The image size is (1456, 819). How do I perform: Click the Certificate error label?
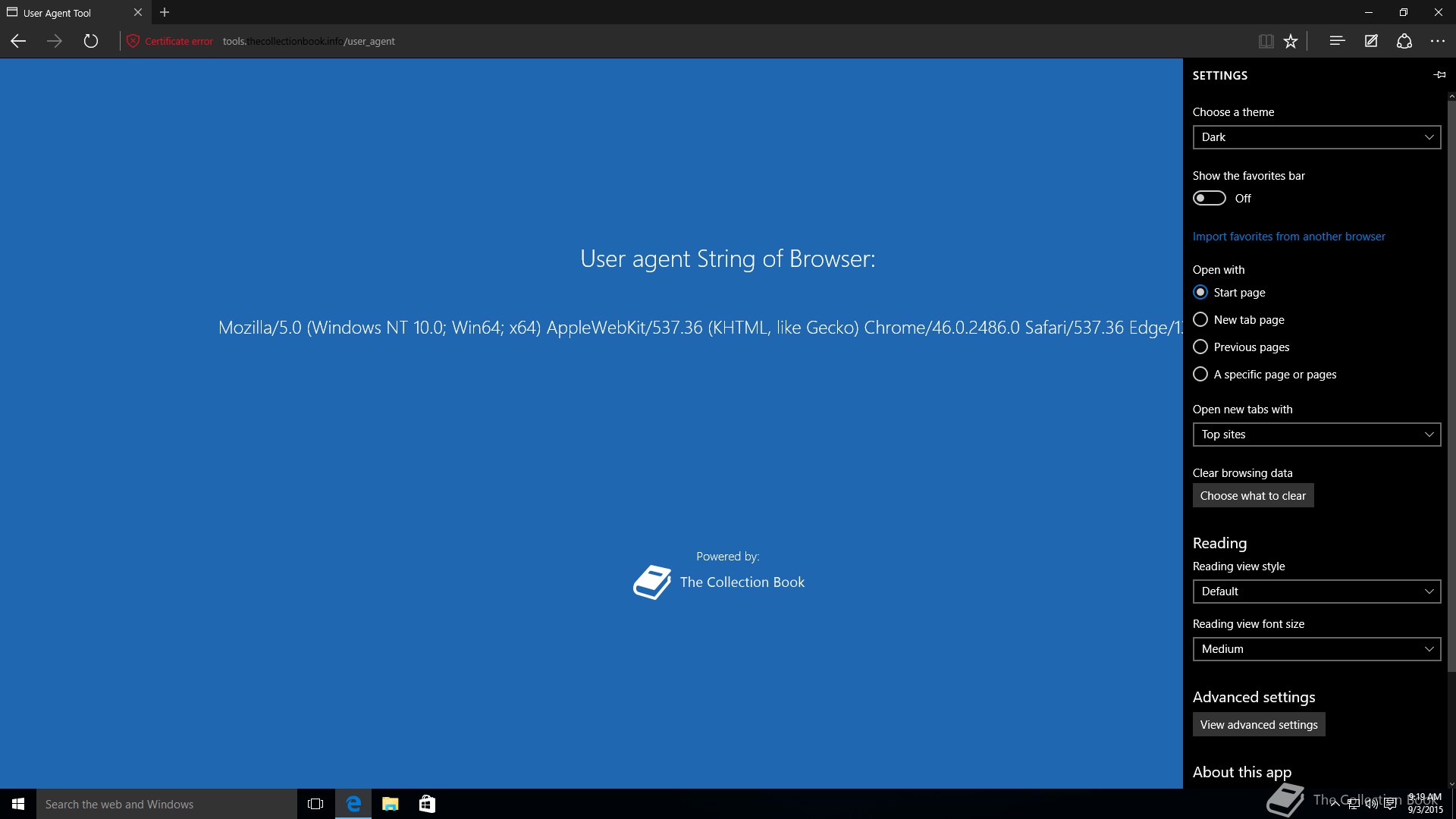click(179, 41)
